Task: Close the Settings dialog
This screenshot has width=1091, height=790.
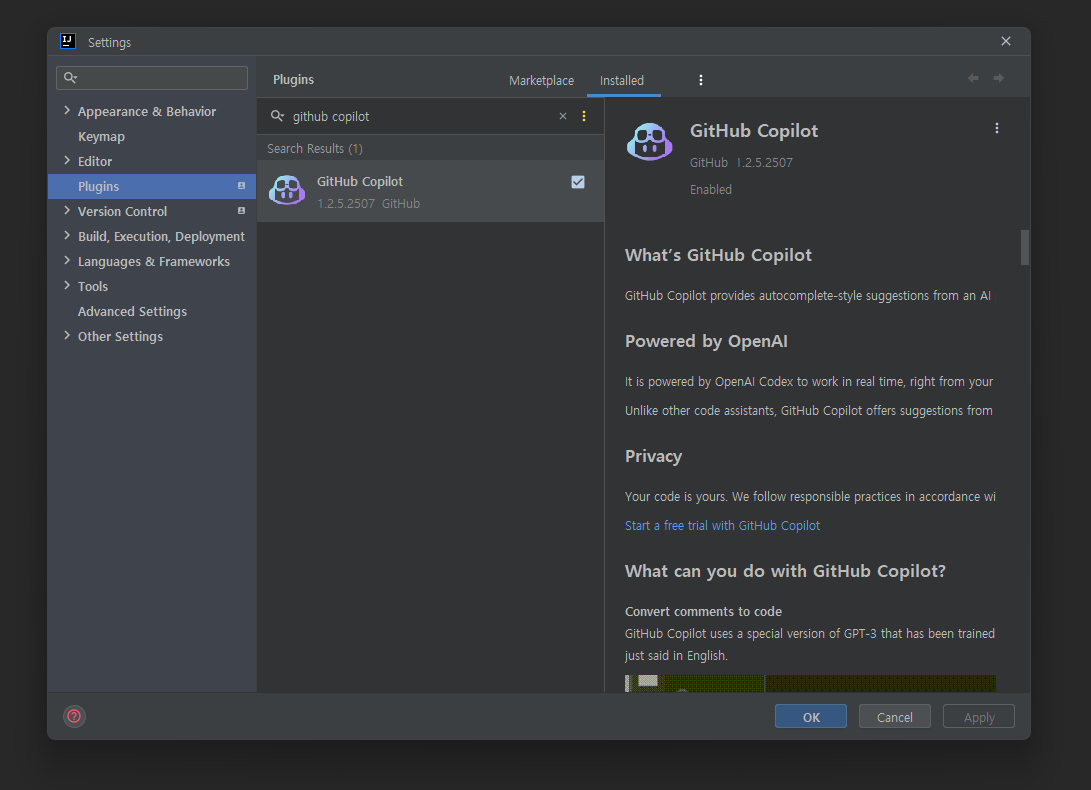Action: (x=1005, y=41)
